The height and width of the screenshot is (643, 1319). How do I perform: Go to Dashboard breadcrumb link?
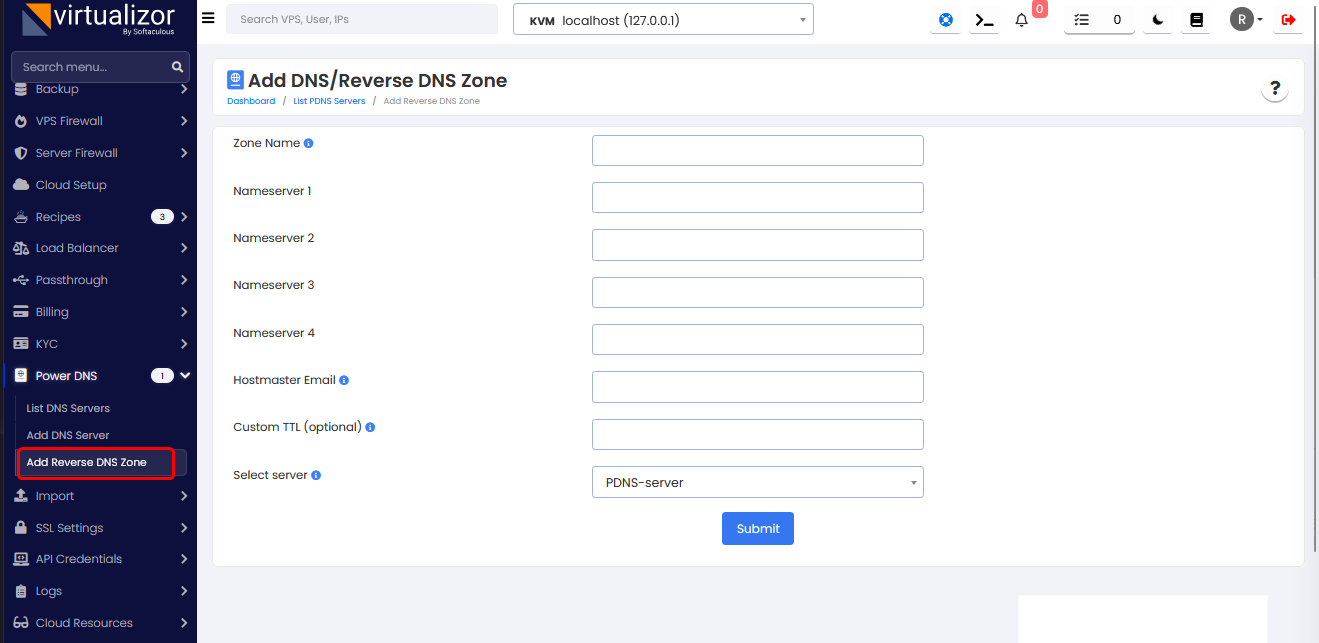(251, 101)
